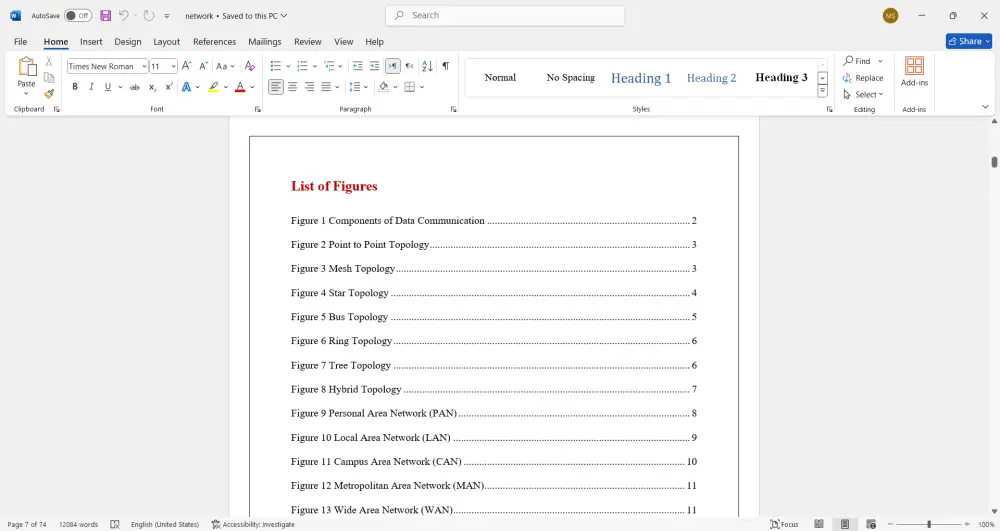Center align the paragraph
1000x531 pixels.
(x=293, y=87)
